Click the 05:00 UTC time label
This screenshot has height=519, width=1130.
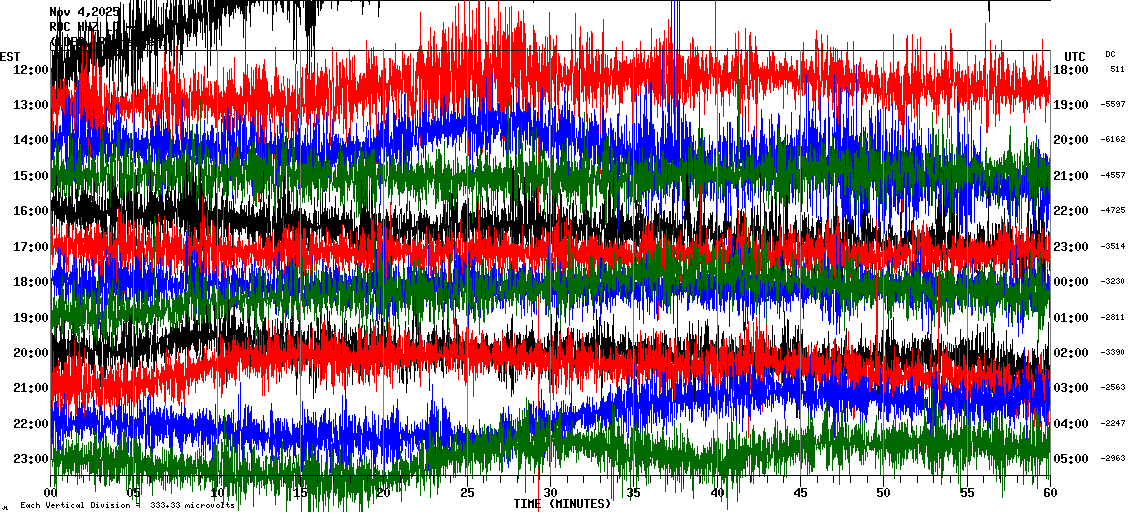click(1071, 459)
